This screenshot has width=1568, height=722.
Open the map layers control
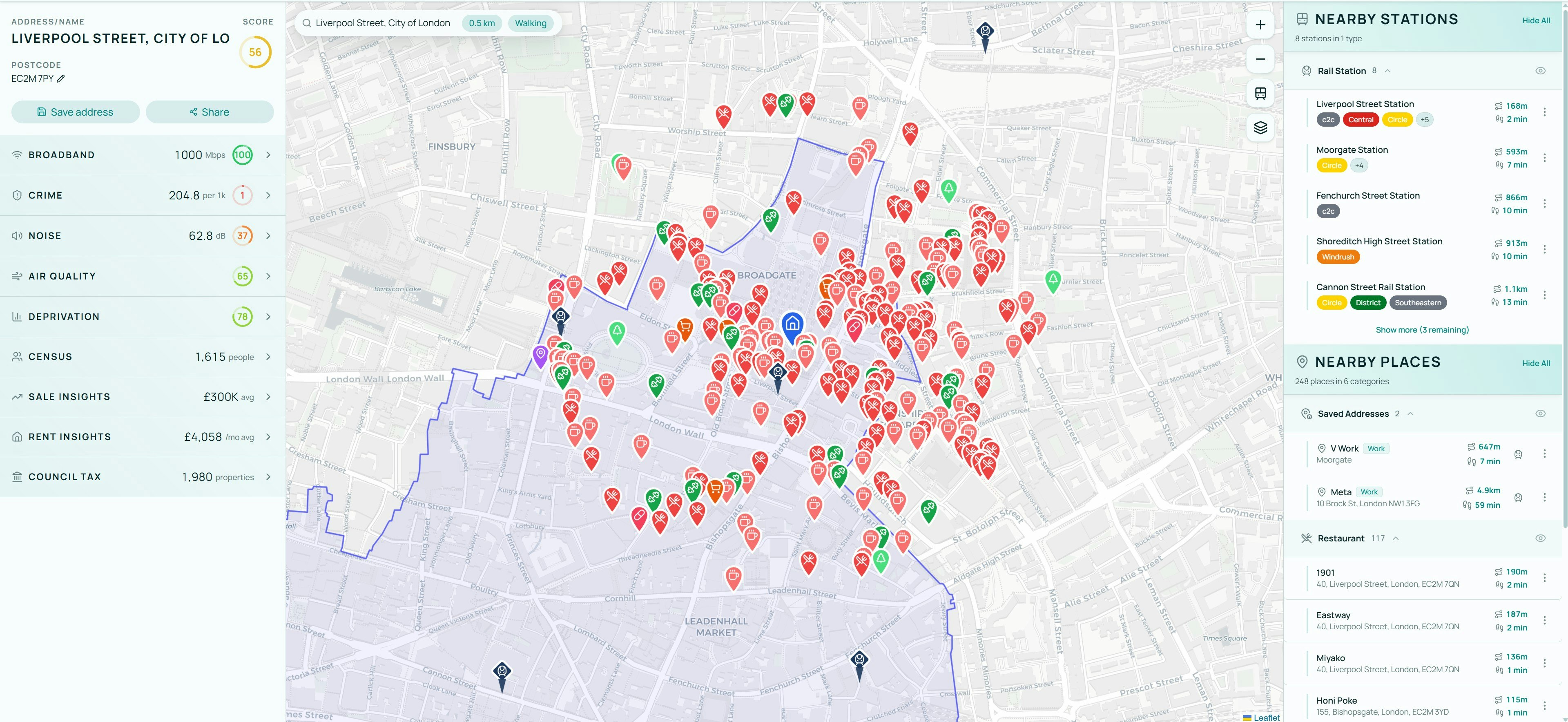[x=1260, y=127]
